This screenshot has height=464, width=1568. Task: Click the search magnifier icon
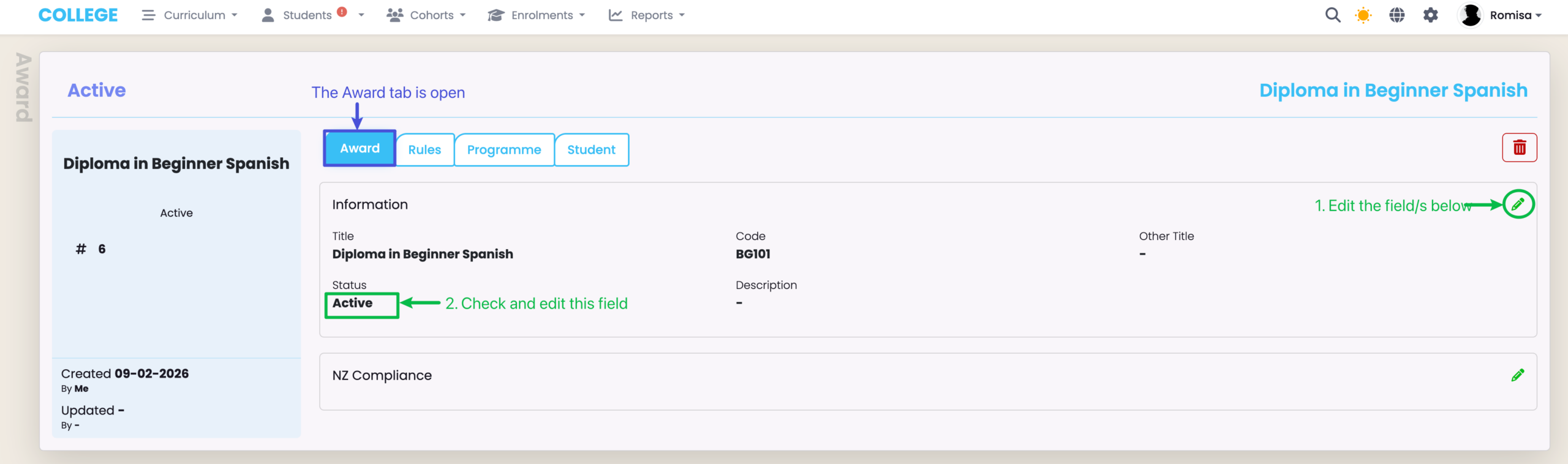coord(1332,15)
